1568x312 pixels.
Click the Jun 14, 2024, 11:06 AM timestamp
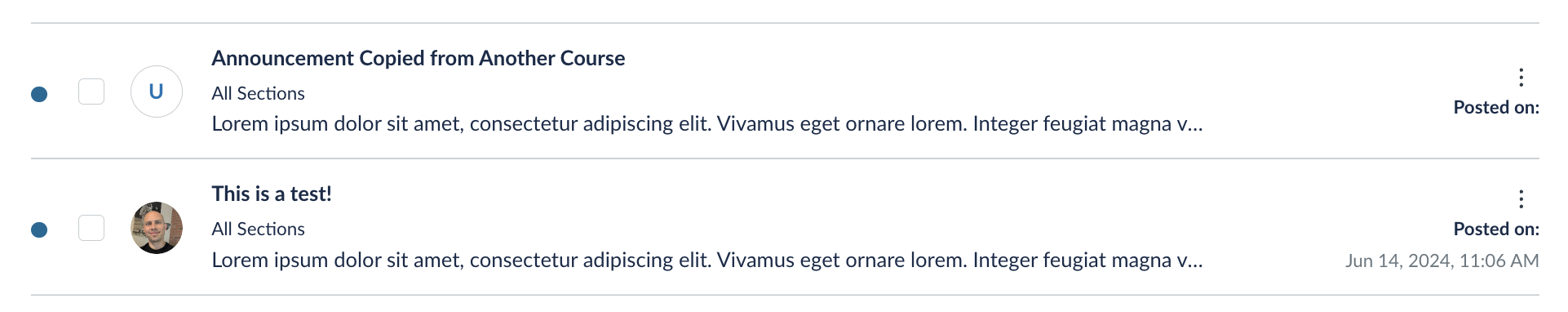[x=1442, y=261]
